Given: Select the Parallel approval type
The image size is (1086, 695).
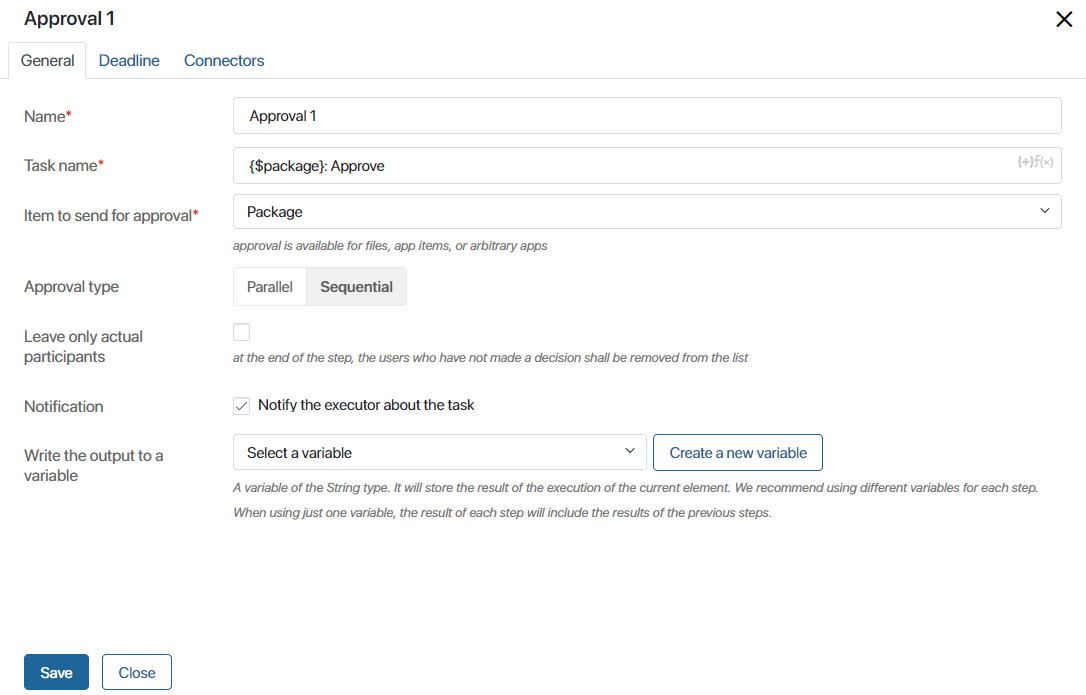Looking at the screenshot, I should 269,287.
